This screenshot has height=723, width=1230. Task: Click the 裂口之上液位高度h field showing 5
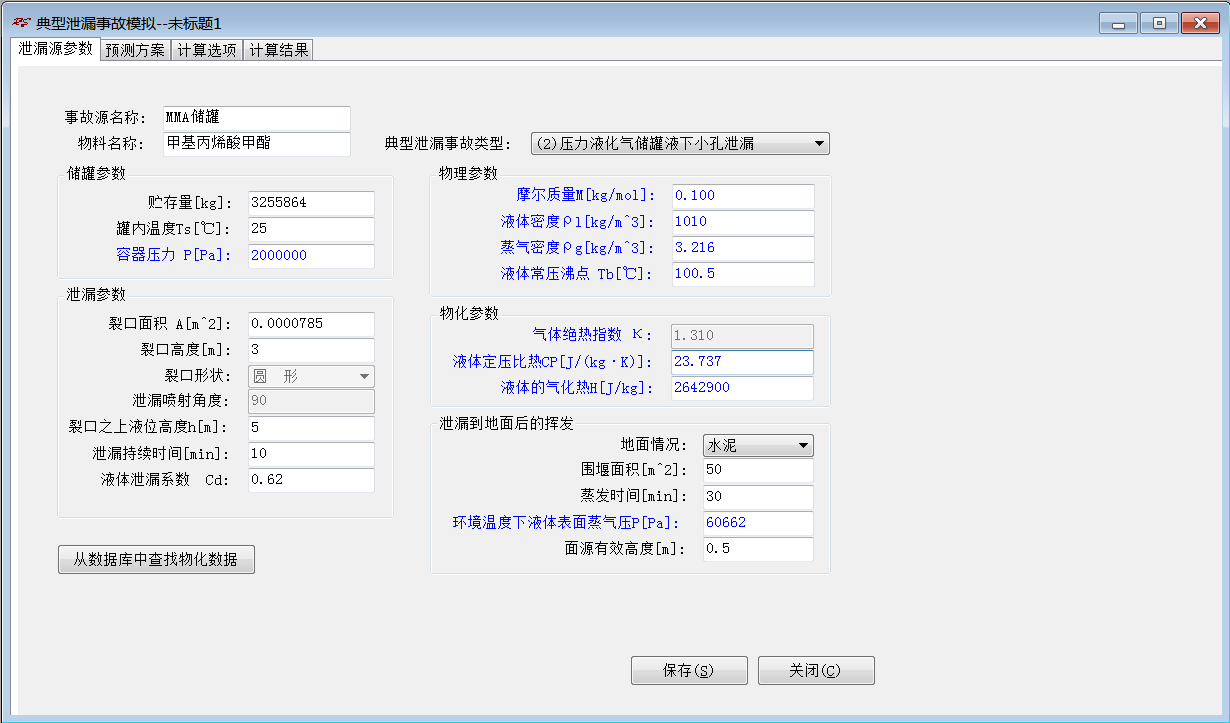(x=311, y=429)
